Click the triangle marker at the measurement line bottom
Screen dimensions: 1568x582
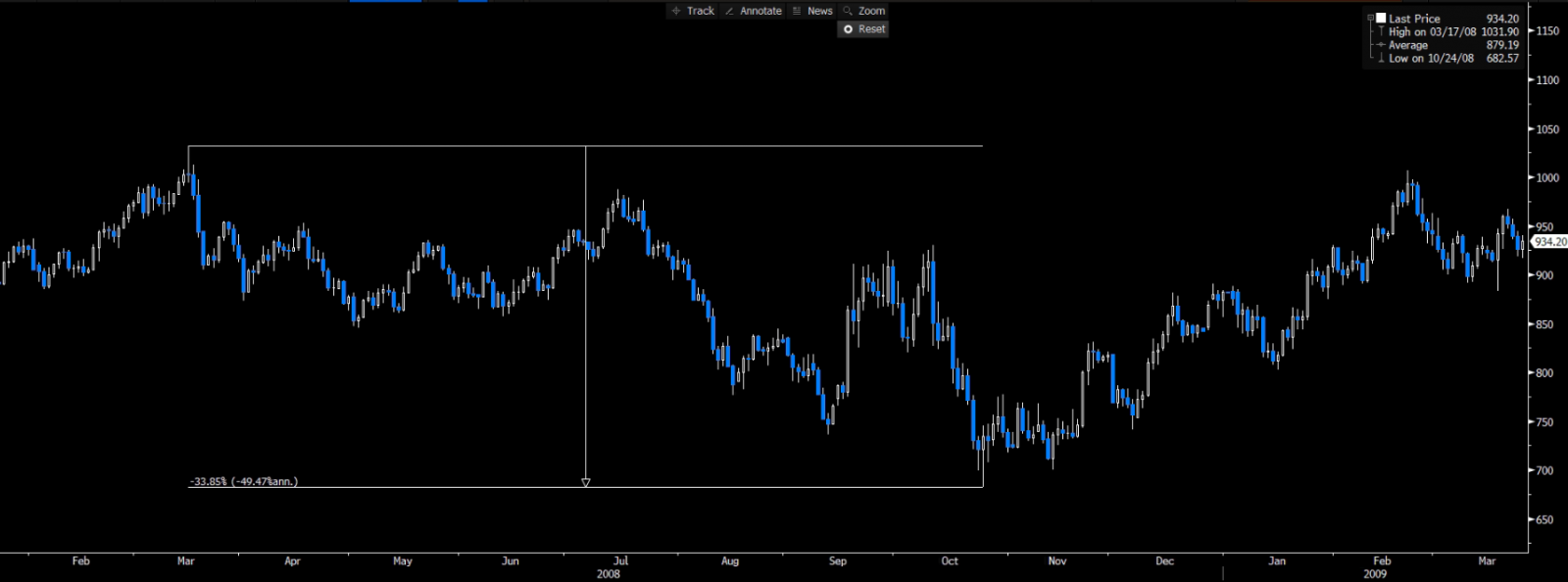[586, 482]
